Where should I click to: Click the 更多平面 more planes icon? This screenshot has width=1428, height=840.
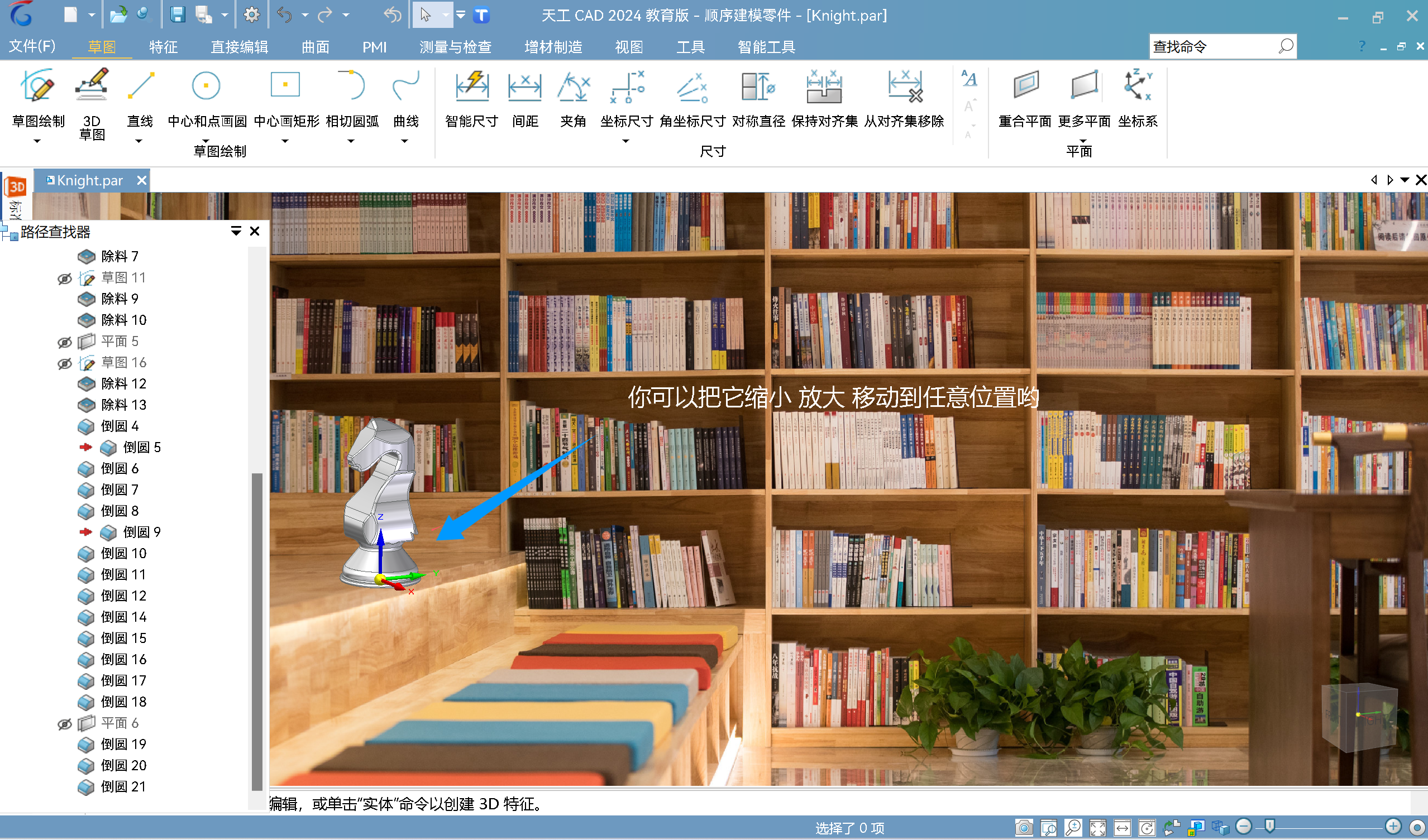[x=1084, y=85]
